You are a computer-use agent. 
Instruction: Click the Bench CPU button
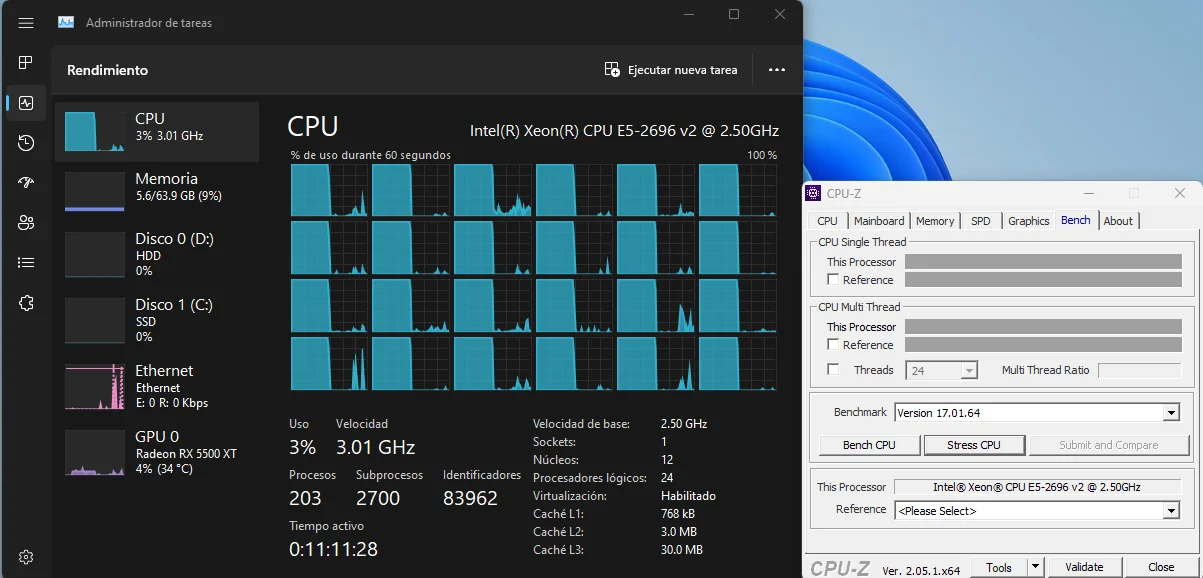[x=869, y=445]
